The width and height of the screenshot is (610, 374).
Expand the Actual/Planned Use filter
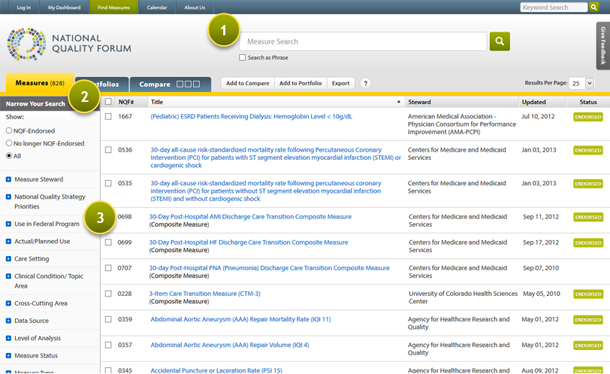pos(9,242)
